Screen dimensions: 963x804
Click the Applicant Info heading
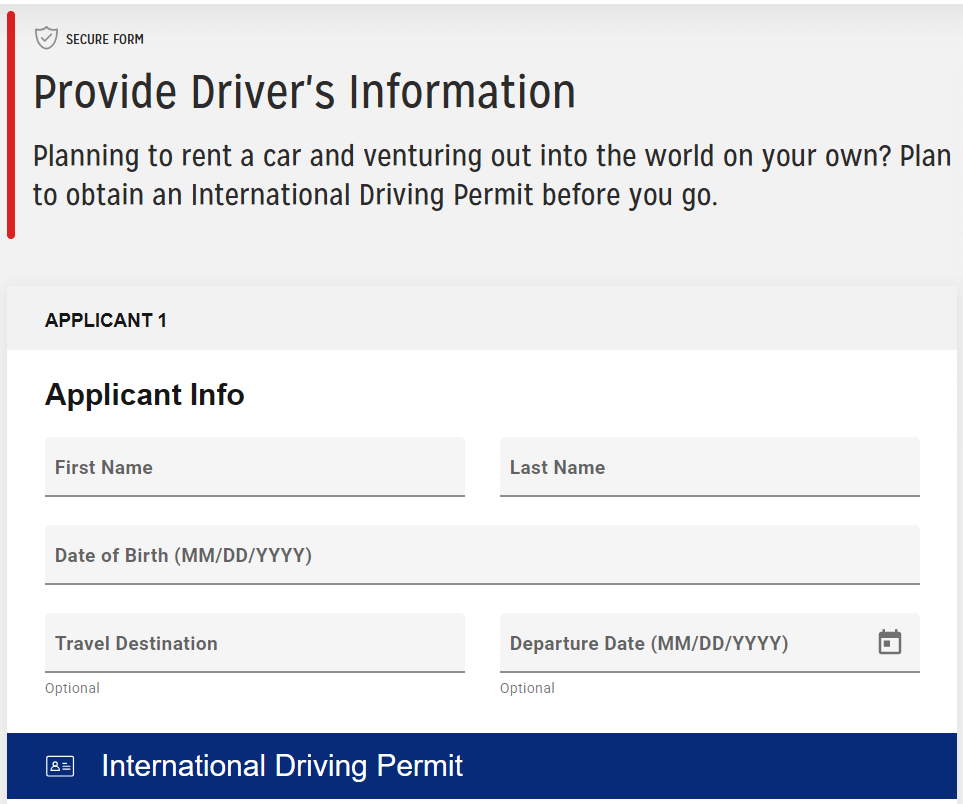(145, 394)
